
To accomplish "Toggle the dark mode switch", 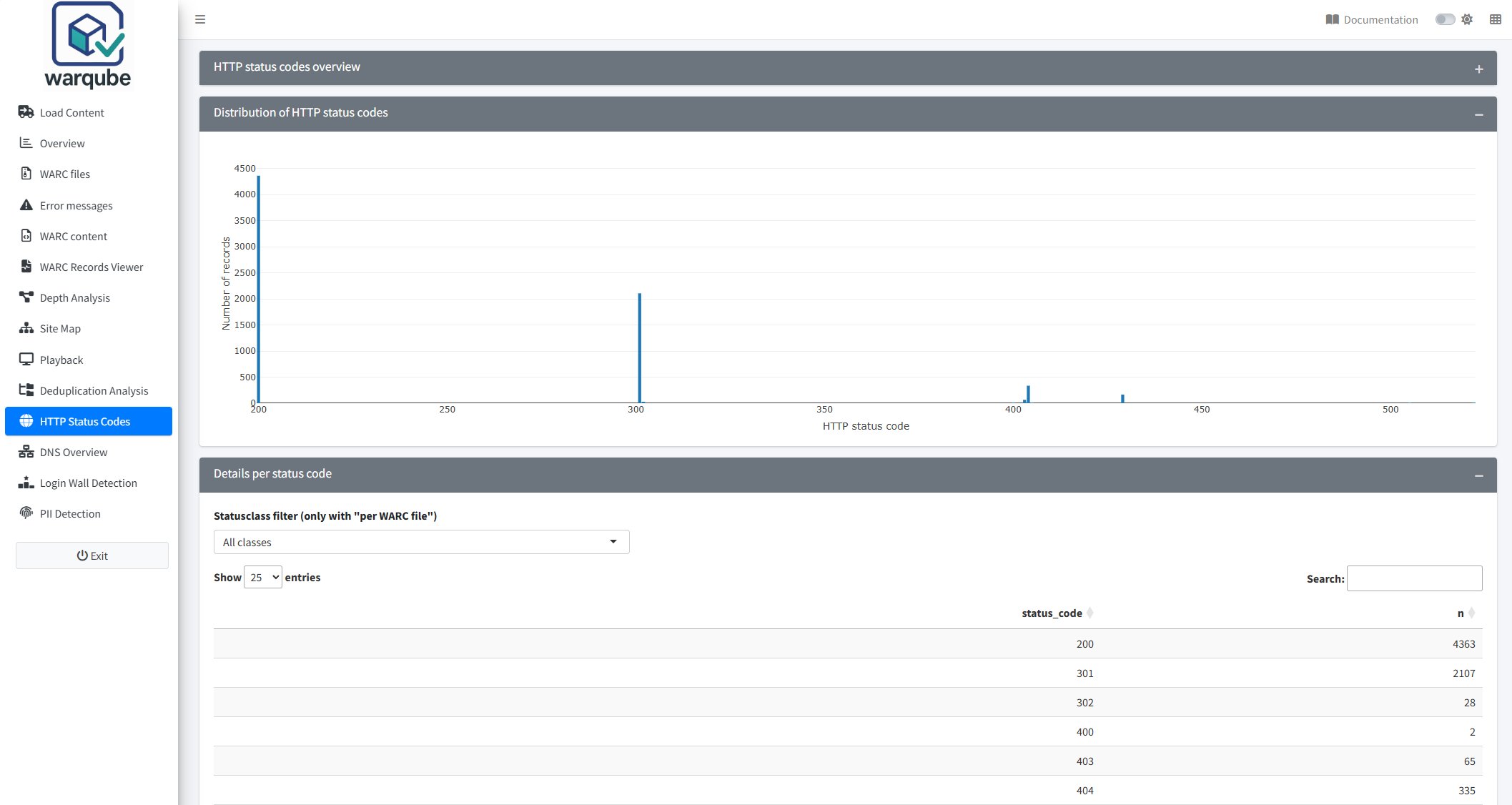I will [x=1445, y=19].
